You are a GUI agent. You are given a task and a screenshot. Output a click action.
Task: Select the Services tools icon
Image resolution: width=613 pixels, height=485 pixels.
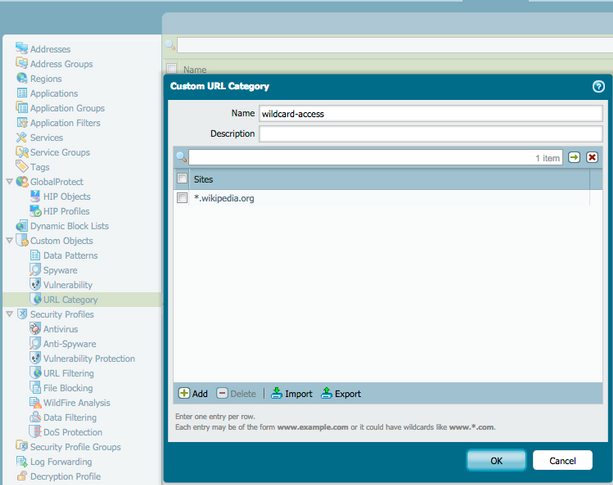click(x=22, y=137)
